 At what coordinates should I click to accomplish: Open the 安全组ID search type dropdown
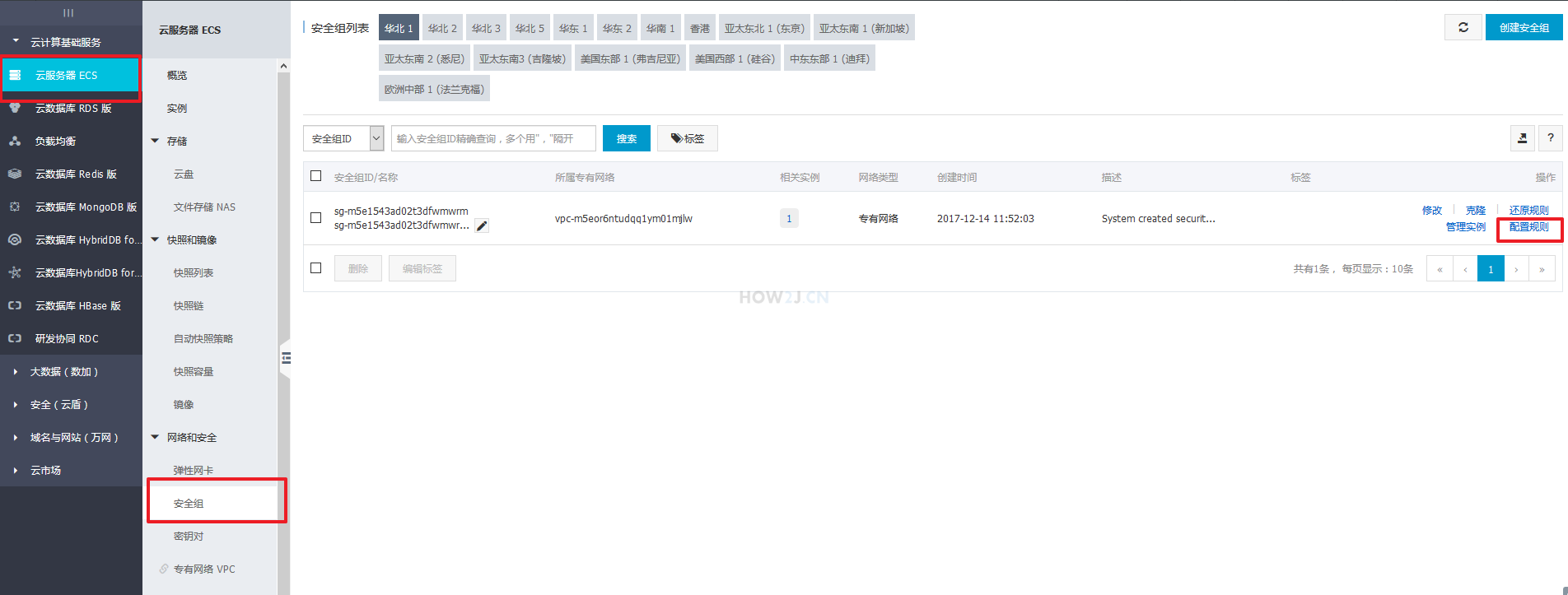[x=343, y=138]
